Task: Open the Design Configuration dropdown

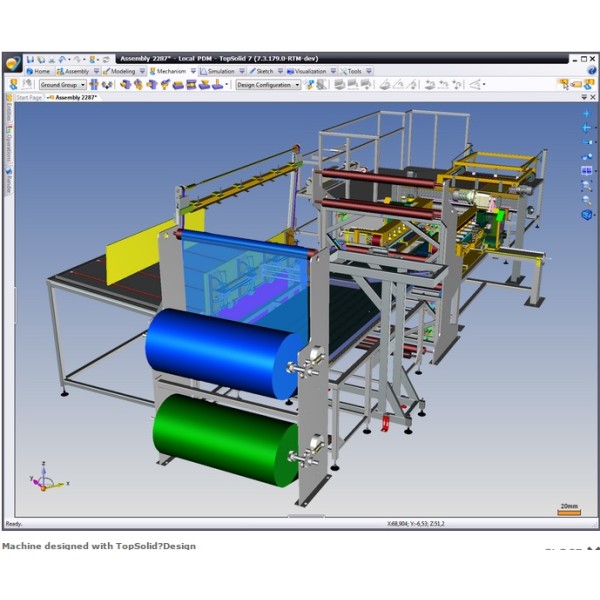Action: pos(297,85)
